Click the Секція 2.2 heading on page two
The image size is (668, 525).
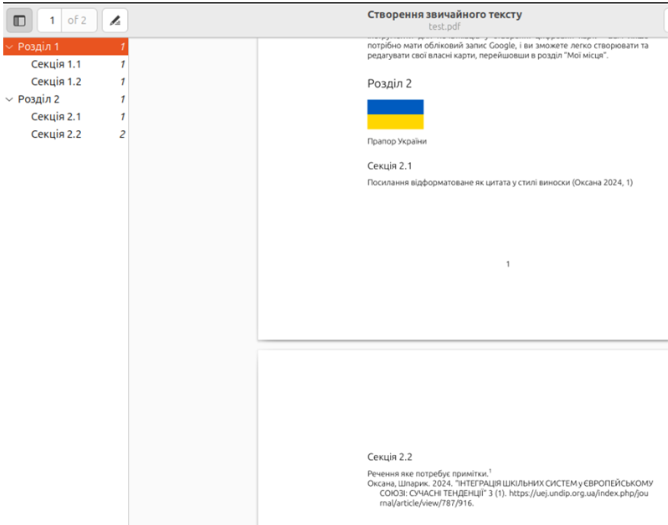point(389,456)
